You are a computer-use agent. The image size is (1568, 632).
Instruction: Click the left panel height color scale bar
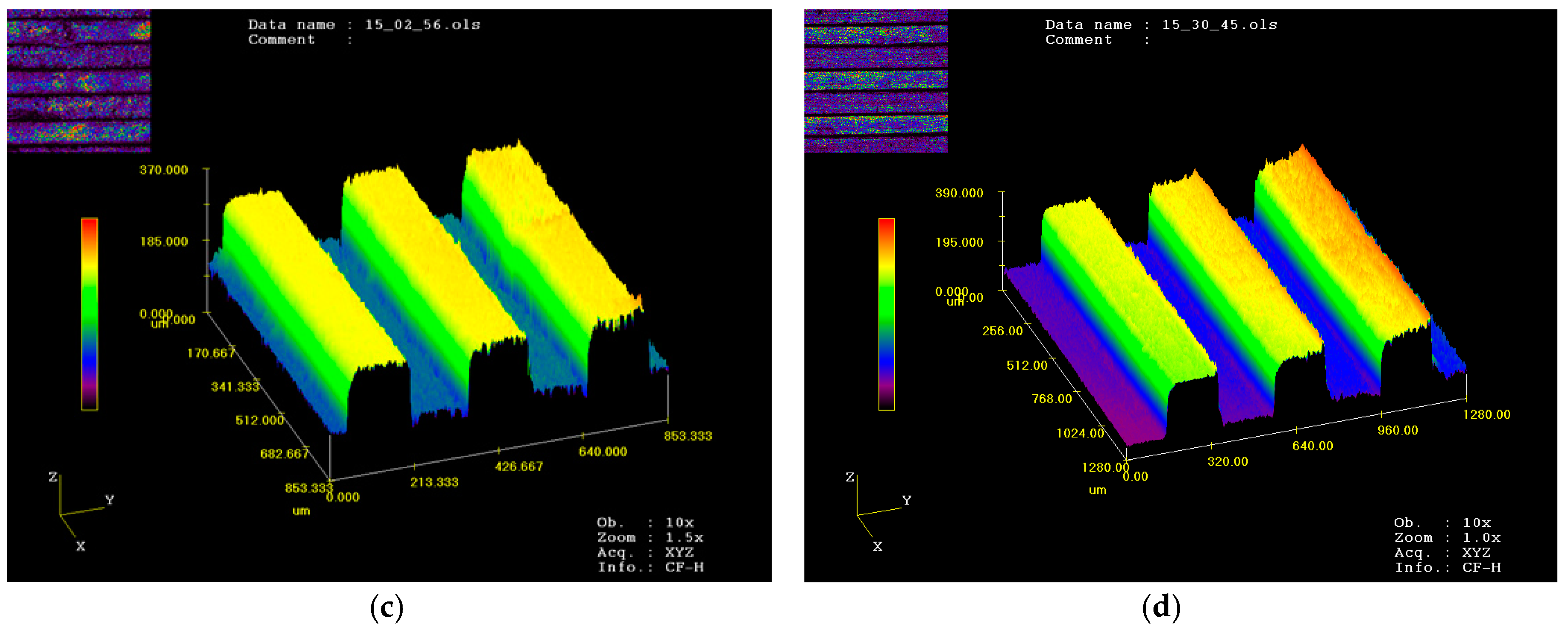(90, 314)
